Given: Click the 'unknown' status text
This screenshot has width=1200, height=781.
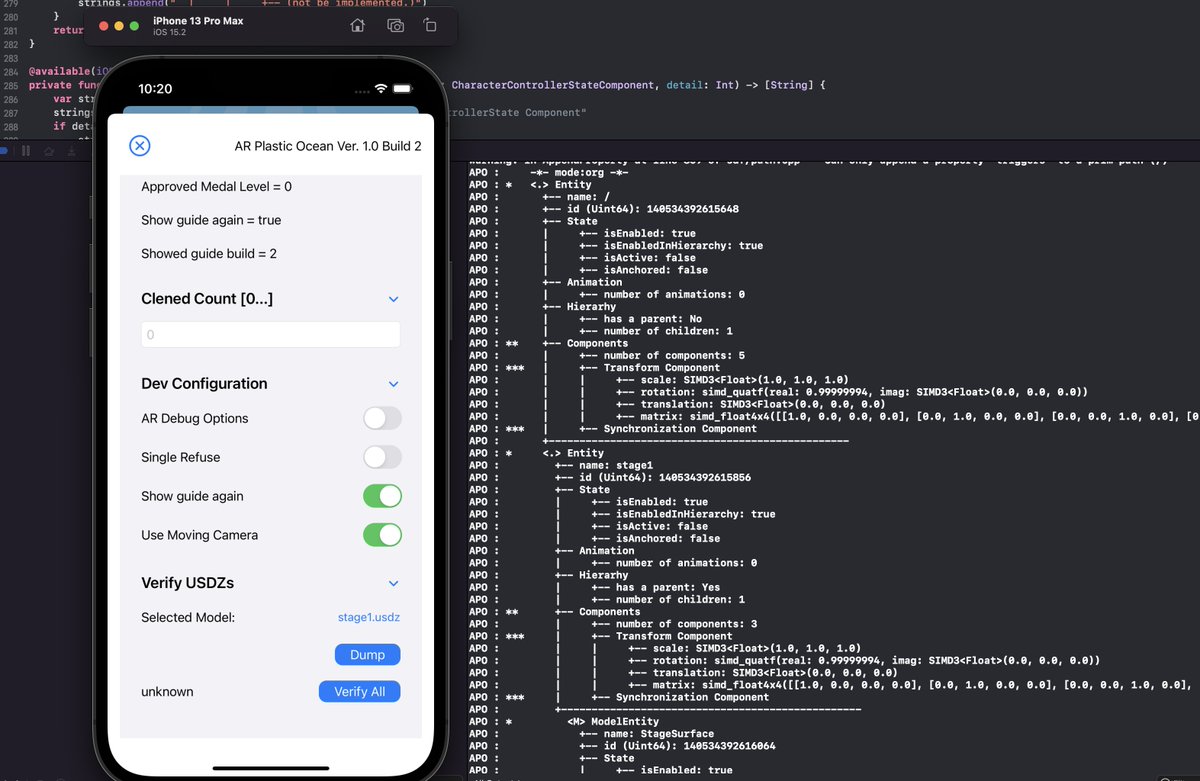Looking at the screenshot, I should (x=167, y=692).
